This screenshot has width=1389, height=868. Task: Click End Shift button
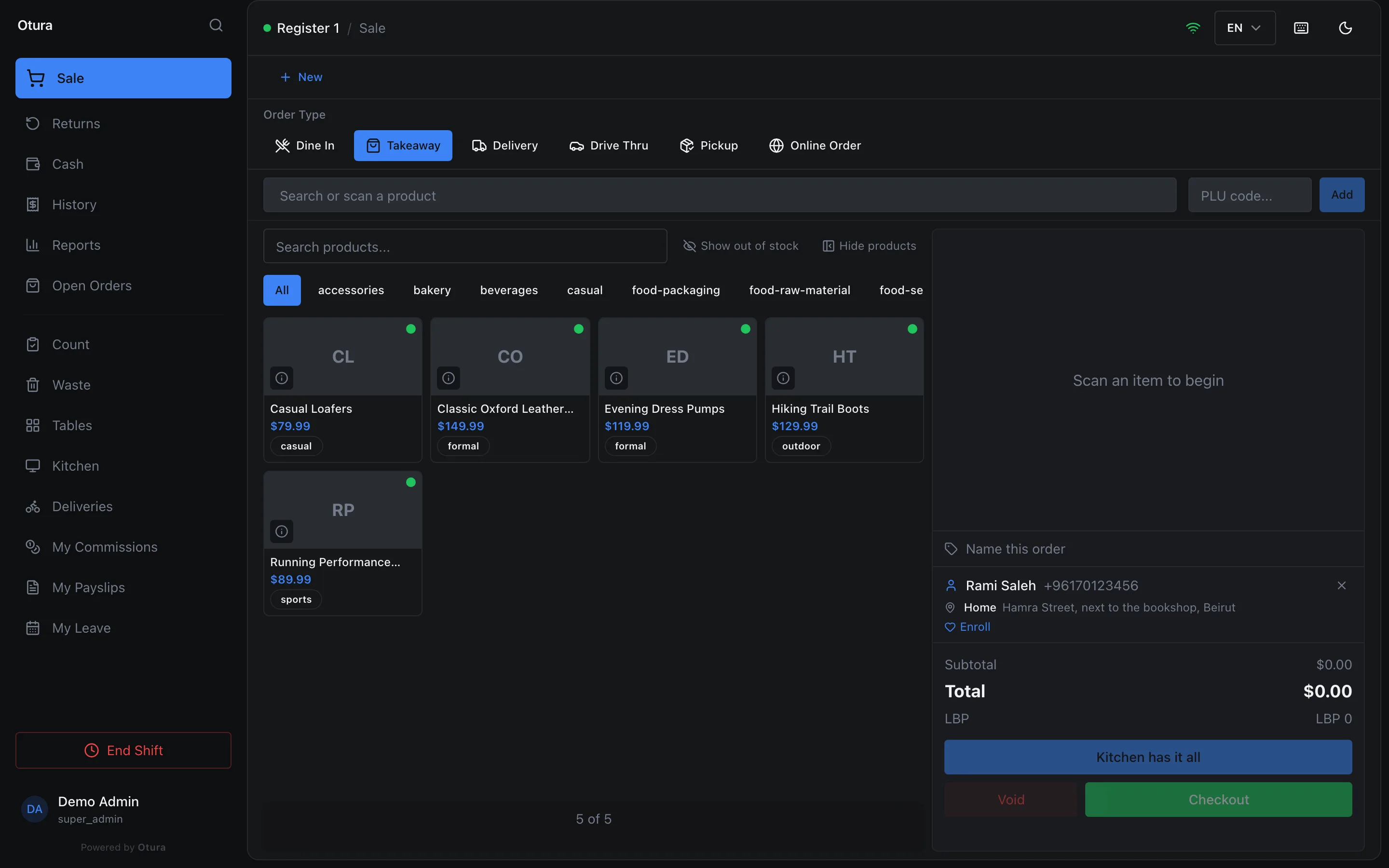(x=123, y=750)
